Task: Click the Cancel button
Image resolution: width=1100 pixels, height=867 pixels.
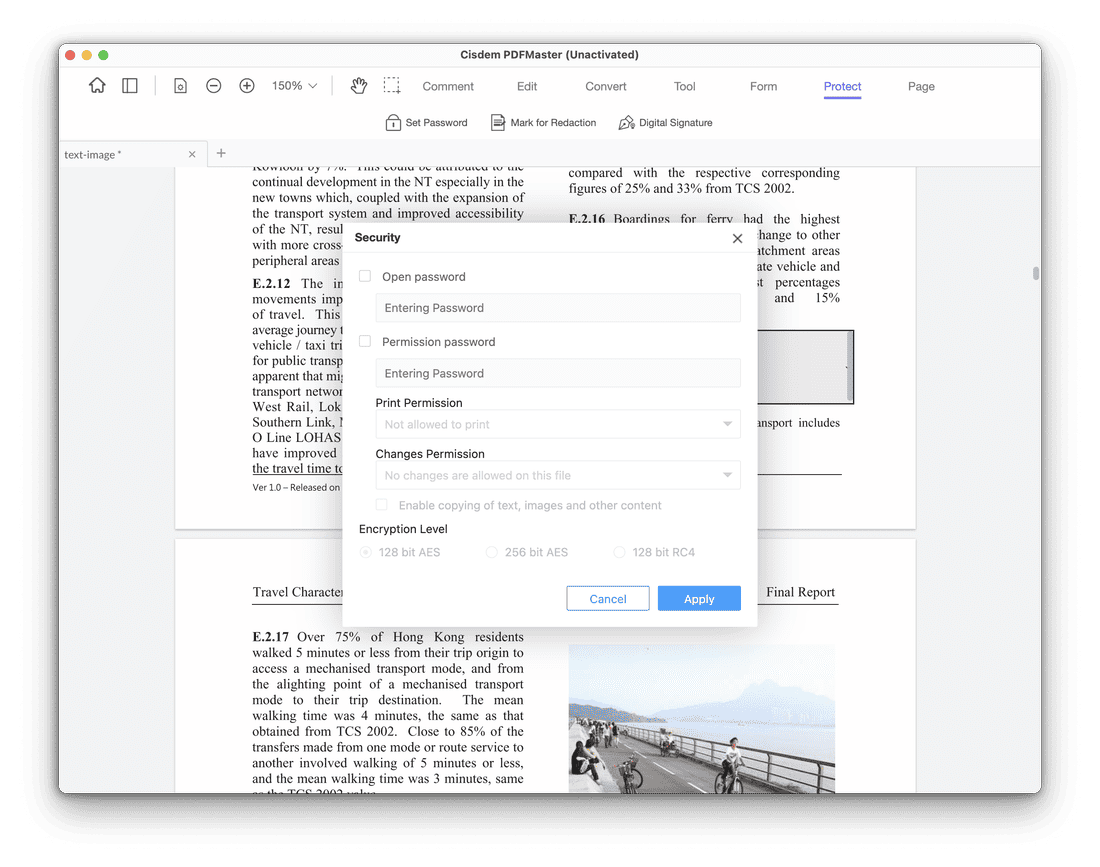Action: (608, 598)
